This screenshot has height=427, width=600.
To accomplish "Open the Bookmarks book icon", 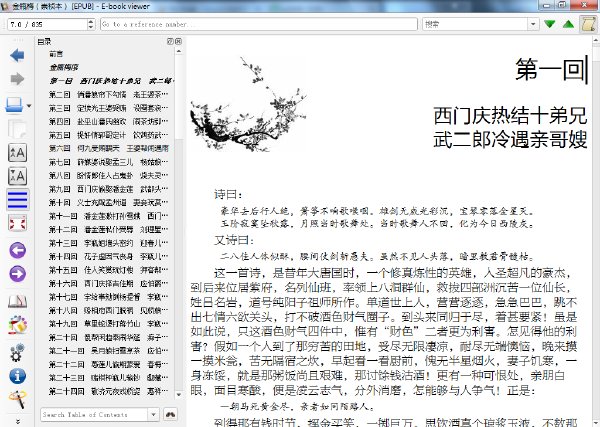I will click(x=17, y=302).
